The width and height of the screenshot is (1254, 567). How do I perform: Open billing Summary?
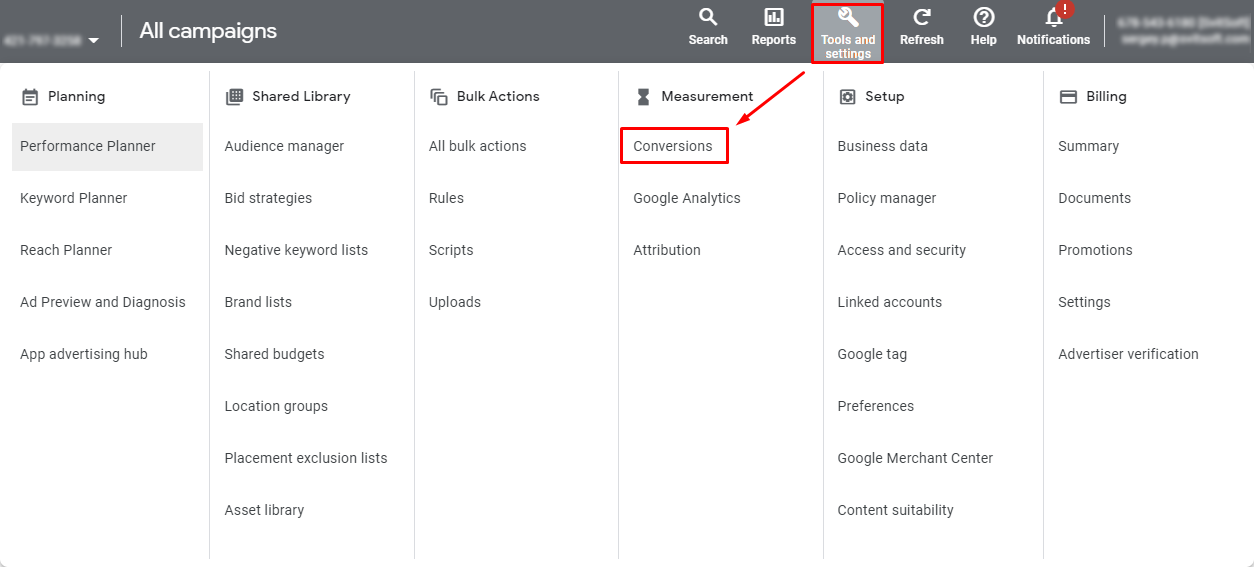(1088, 146)
